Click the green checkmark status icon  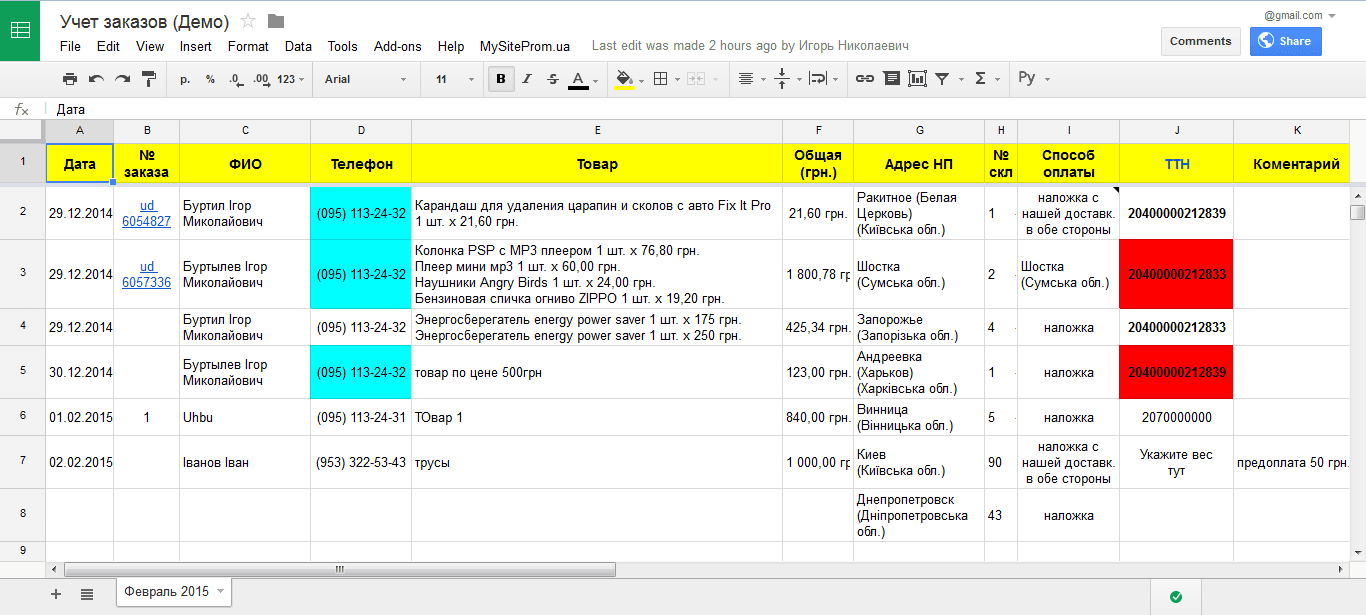pos(1176,597)
